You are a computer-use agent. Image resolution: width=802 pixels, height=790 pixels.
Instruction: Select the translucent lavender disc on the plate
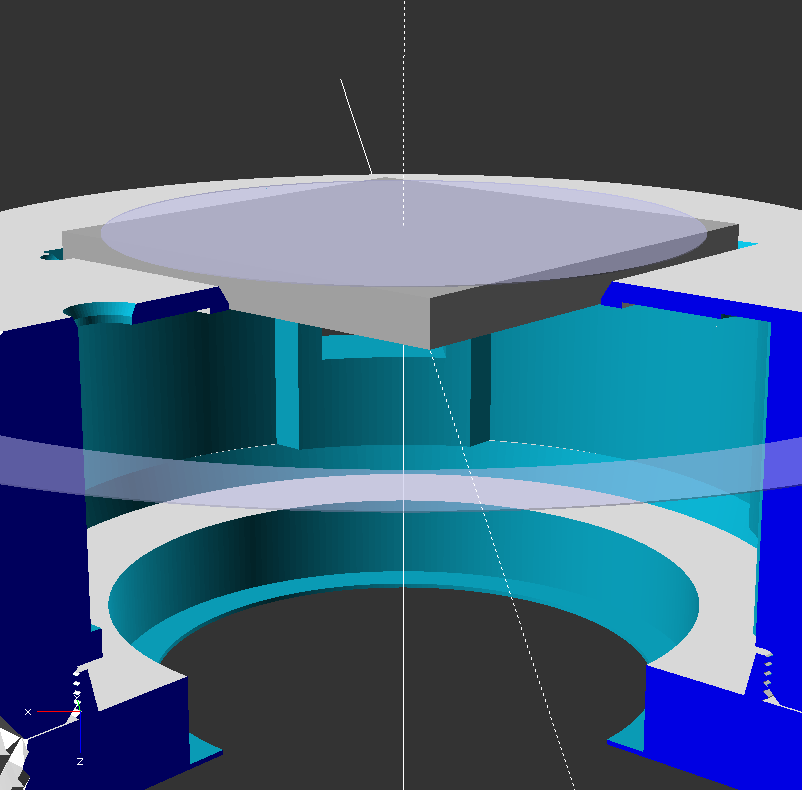(404, 233)
